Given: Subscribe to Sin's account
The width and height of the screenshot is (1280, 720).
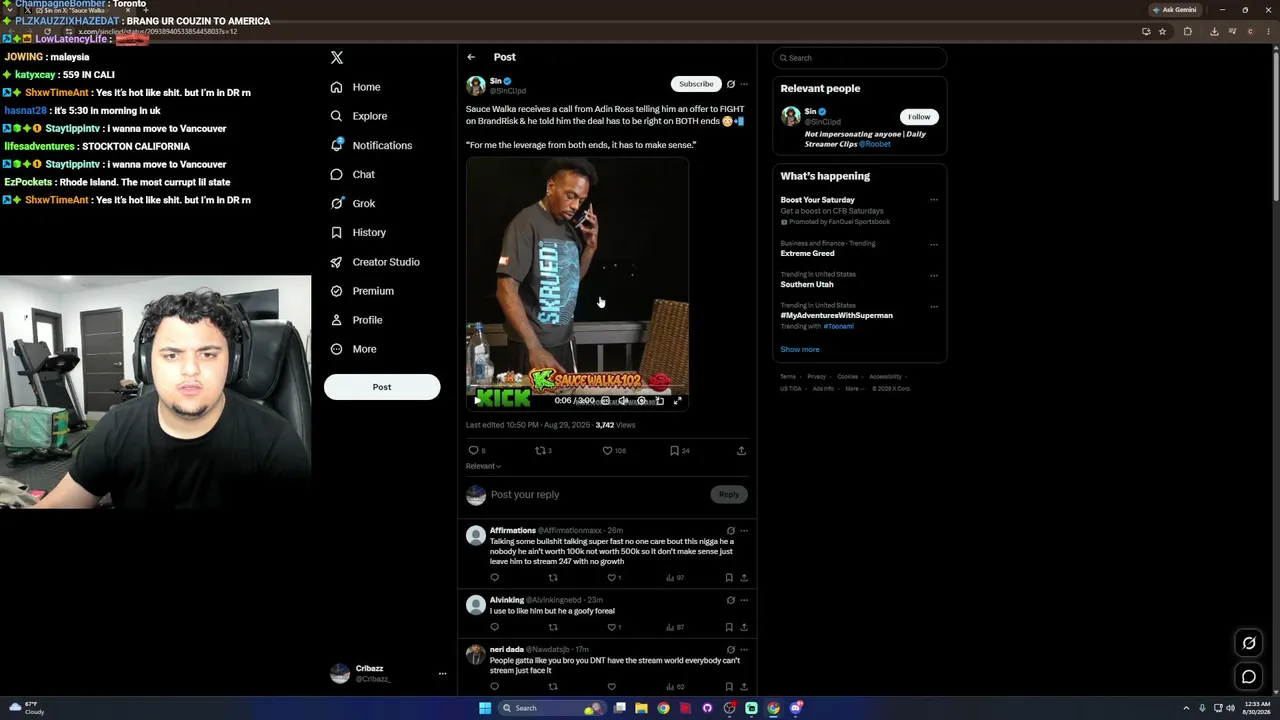Looking at the screenshot, I should click(x=696, y=84).
